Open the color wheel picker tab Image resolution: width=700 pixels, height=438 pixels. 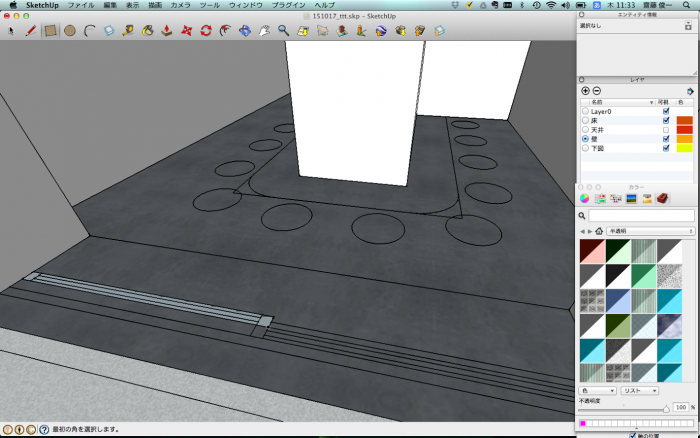click(586, 198)
